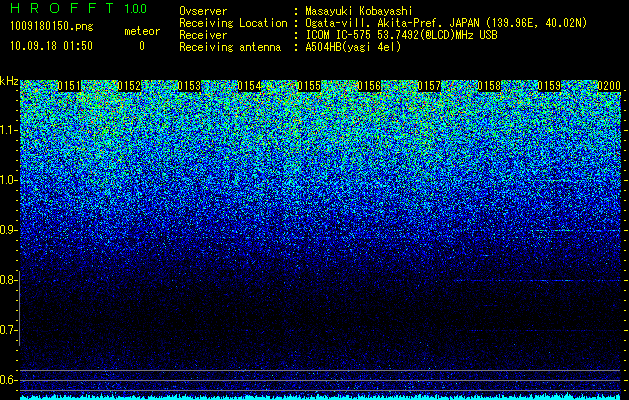Click the 0154 time marker
The image size is (629, 400).
[249, 86]
